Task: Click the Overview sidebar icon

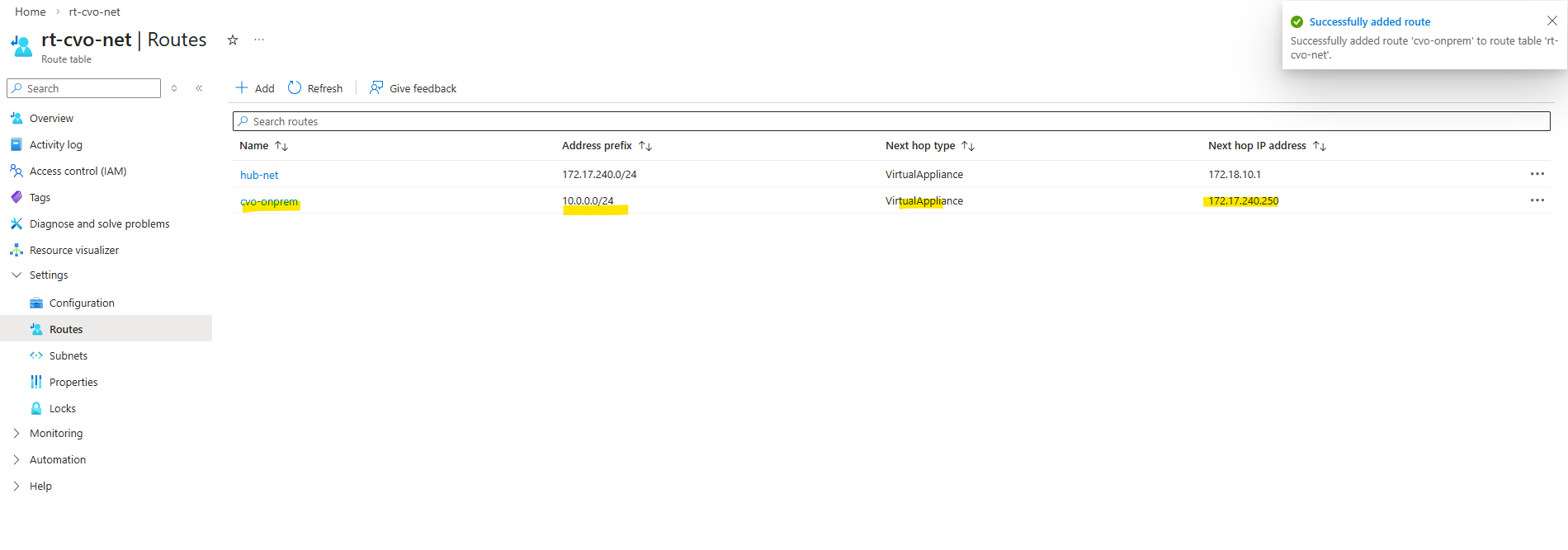Action: point(17,118)
